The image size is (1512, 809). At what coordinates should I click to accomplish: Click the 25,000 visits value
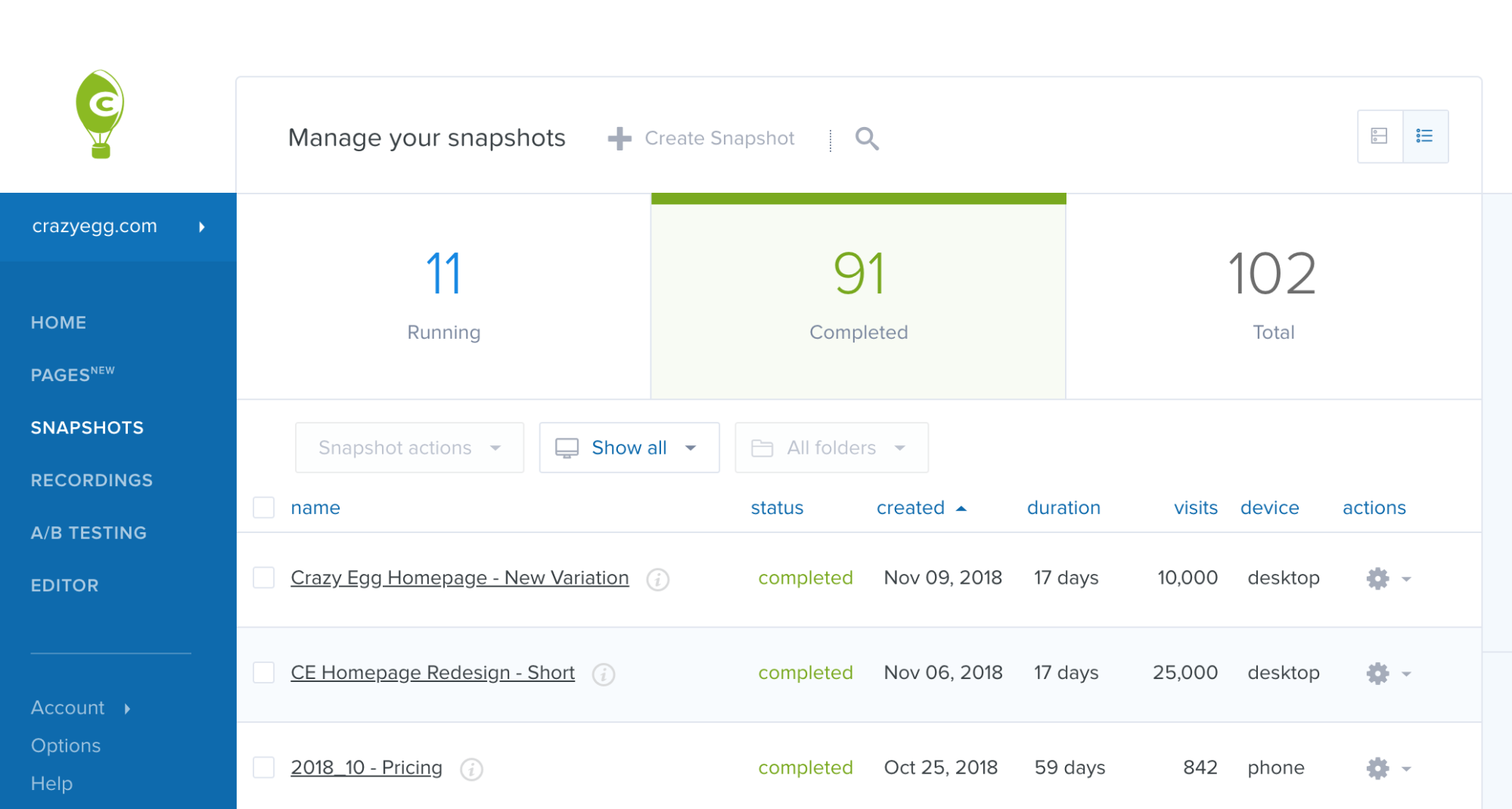click(x=1185, y=672)
